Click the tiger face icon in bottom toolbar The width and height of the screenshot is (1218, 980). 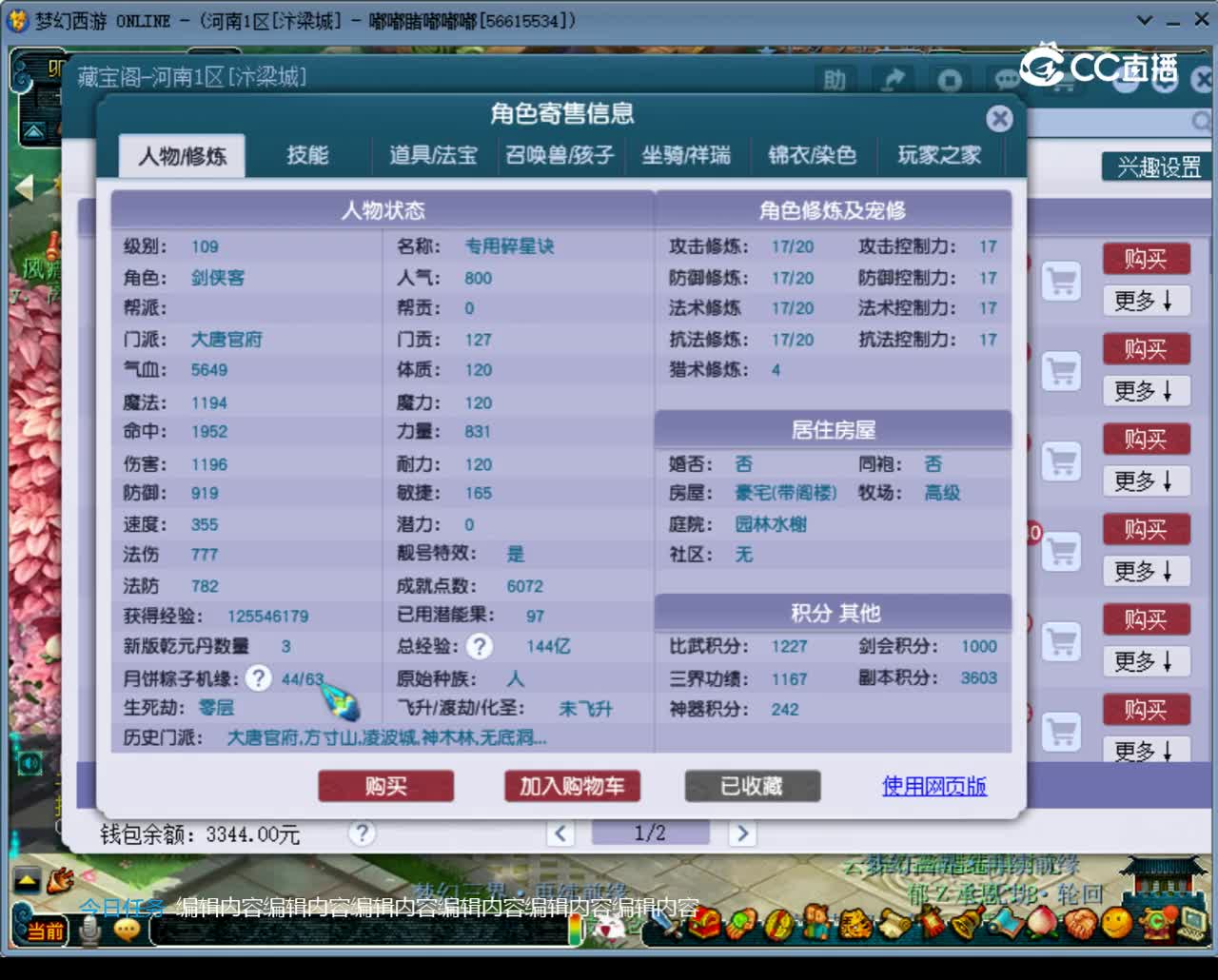(855, 923)
